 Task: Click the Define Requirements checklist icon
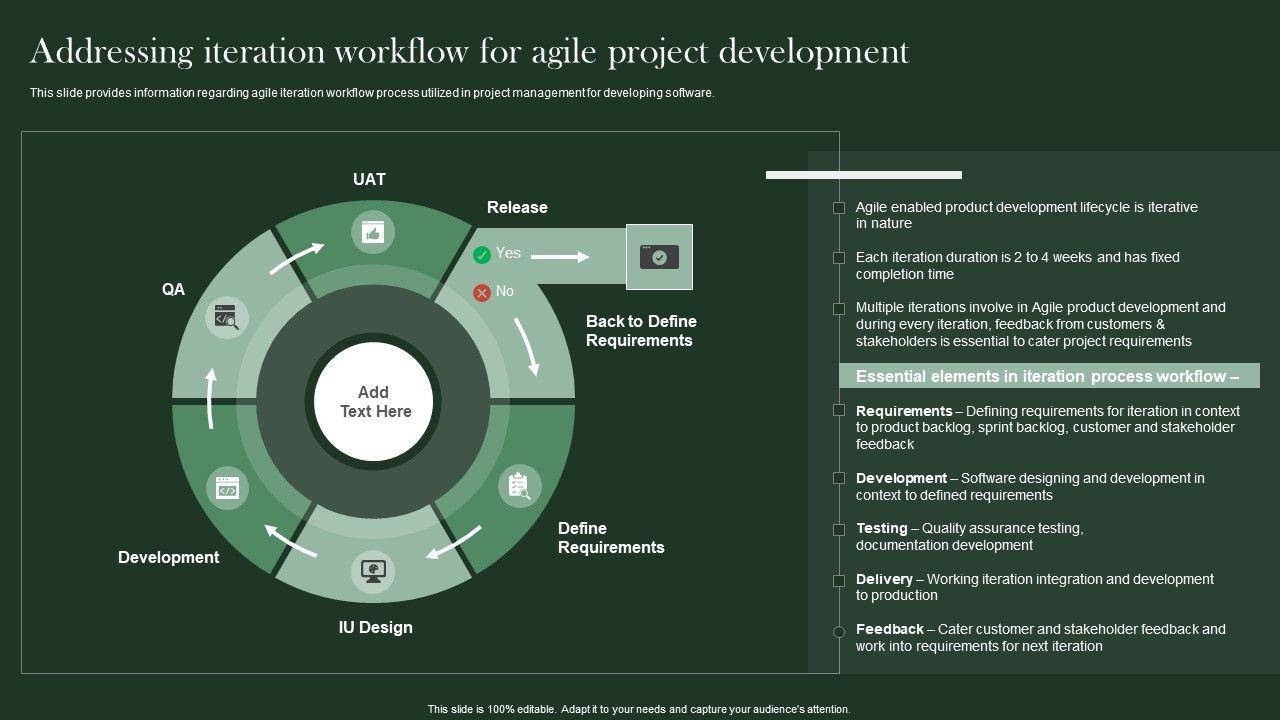[x=519, y=486]
